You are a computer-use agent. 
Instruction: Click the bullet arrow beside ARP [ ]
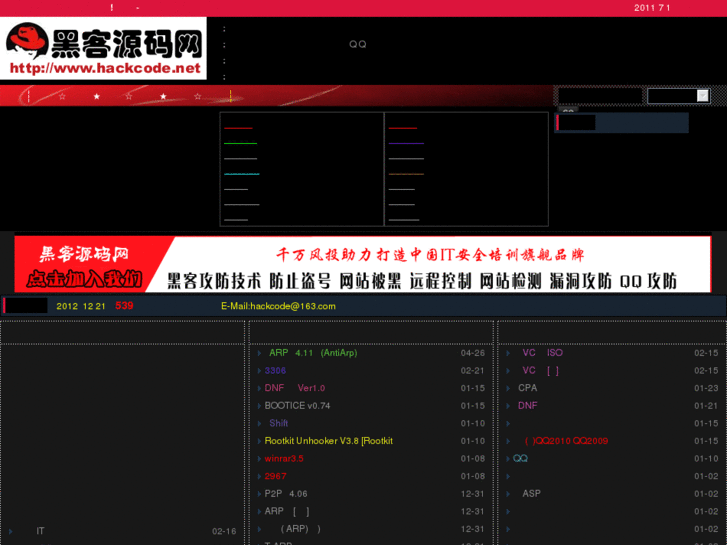coord(260,512)
